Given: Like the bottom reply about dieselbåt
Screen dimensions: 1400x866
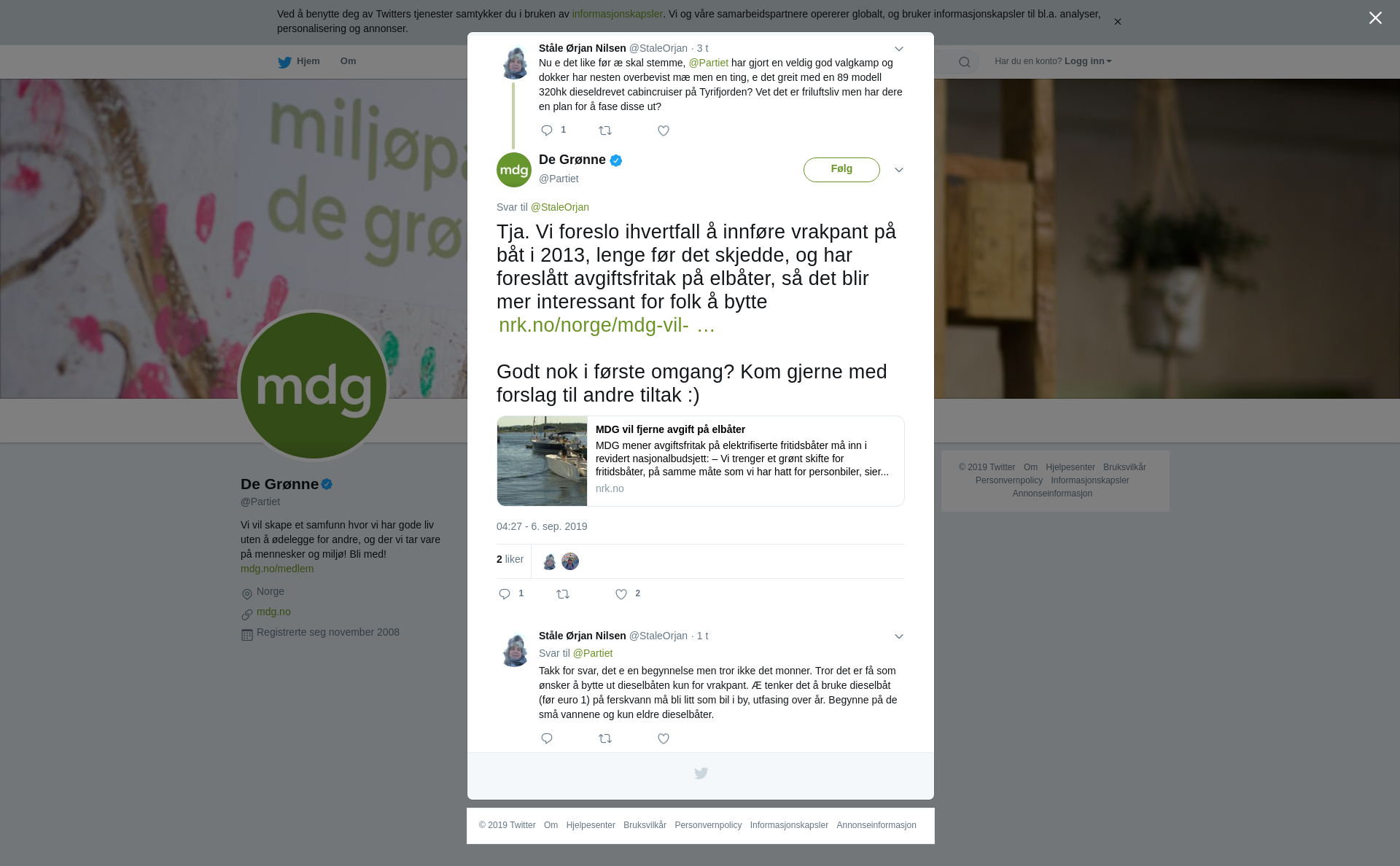Looking at the screenshot, I should (664, 738).
